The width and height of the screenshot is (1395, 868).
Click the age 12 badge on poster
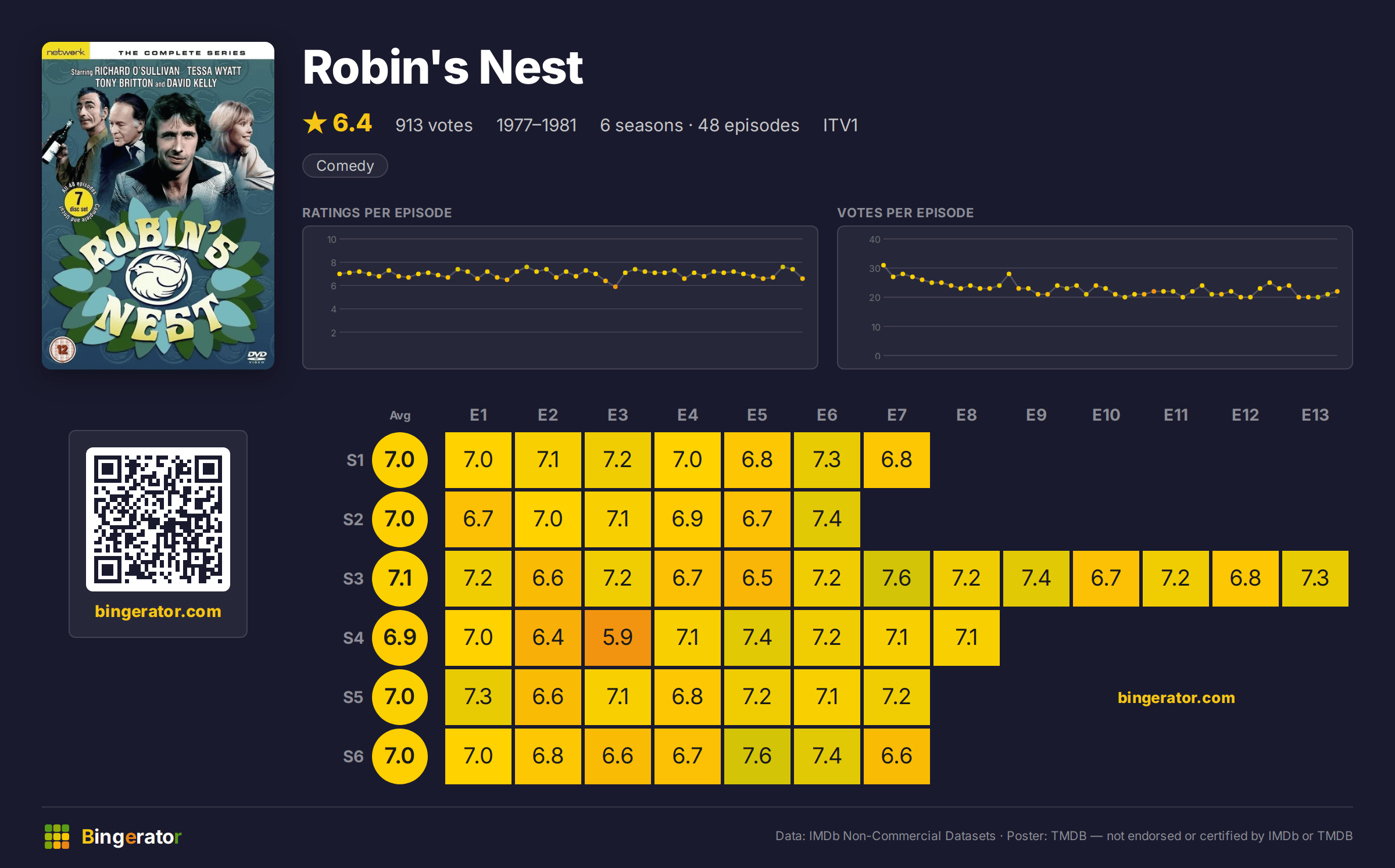[63, 350]
